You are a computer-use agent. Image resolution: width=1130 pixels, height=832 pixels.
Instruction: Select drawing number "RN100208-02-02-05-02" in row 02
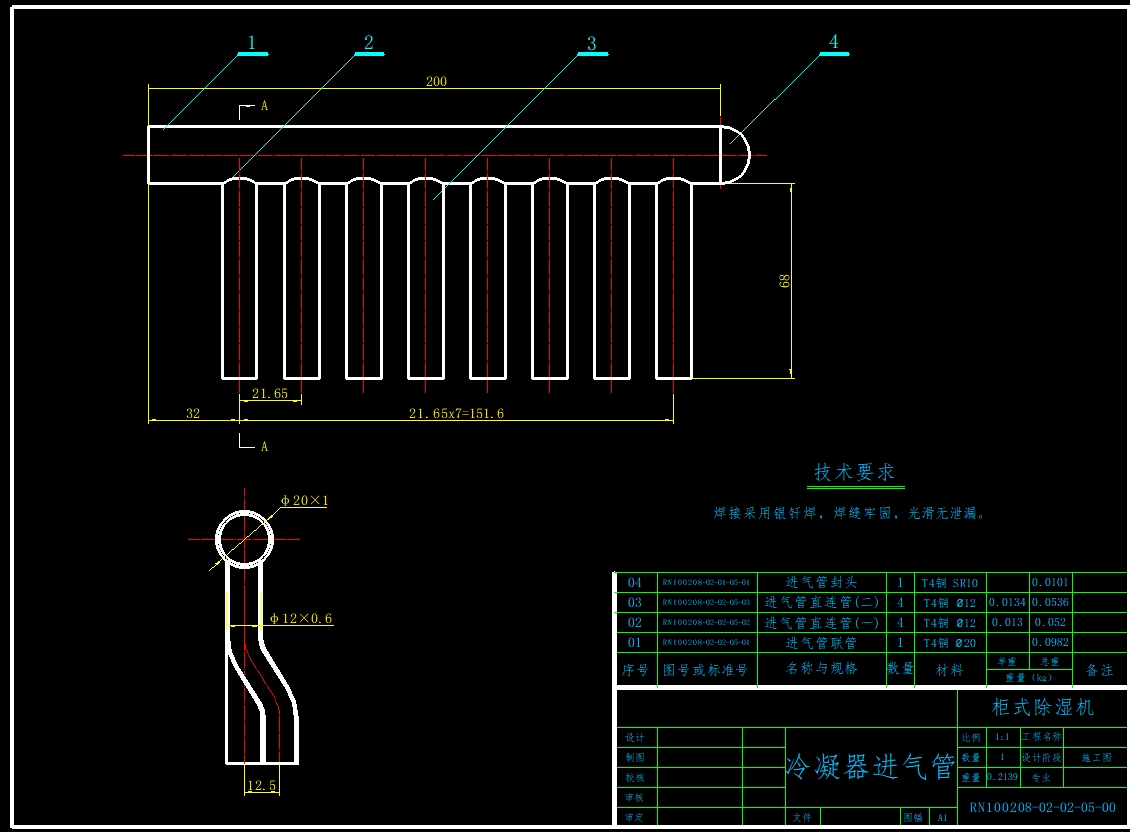tap(706, 622)
